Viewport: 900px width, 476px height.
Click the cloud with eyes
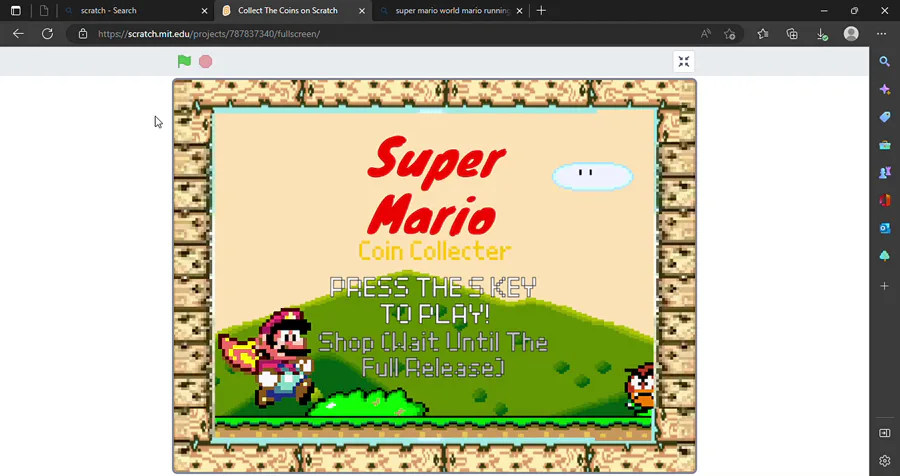tap(592, 176)
